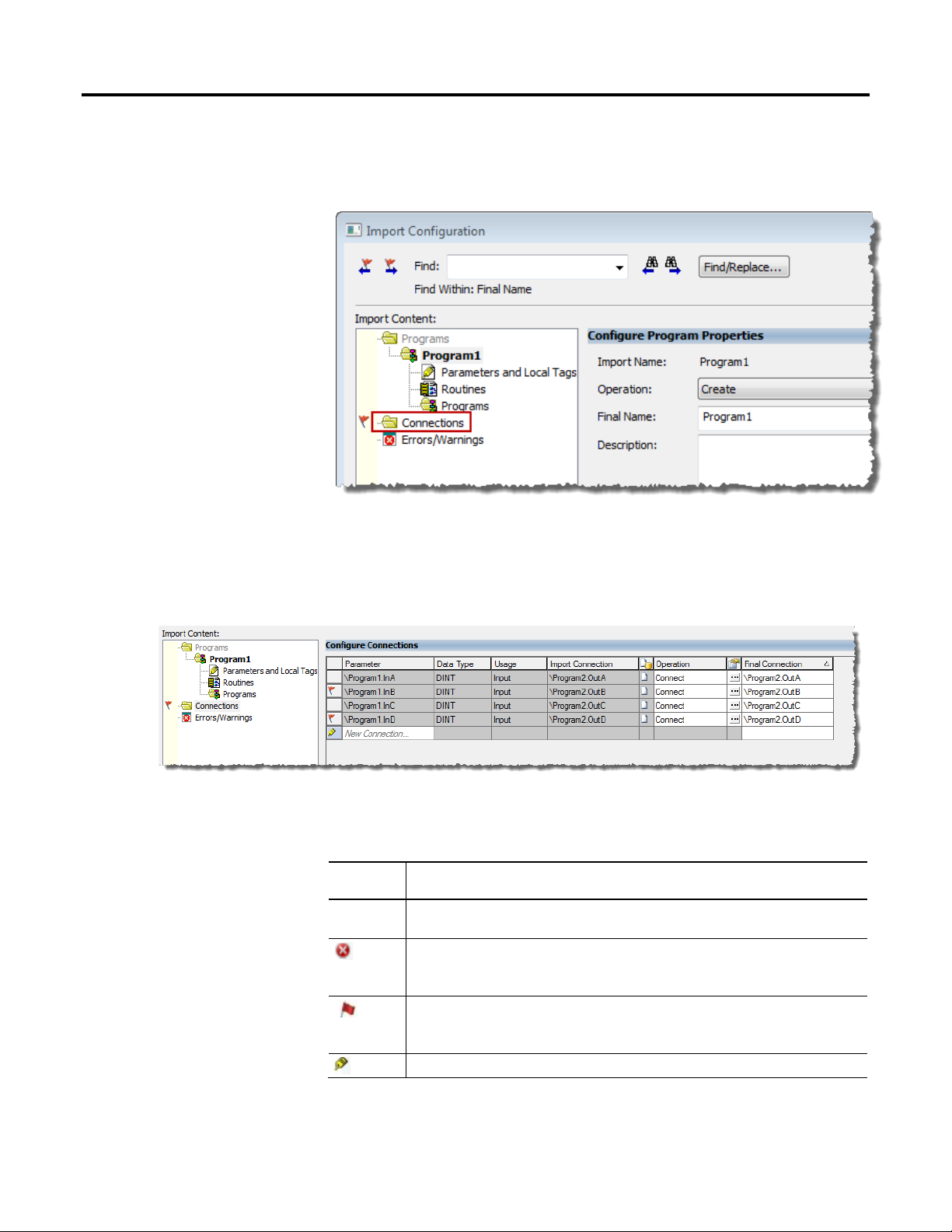This screenshot has width=952, height=1232.
Task: Click header icon left of Operation column
Action: (647, 664)
